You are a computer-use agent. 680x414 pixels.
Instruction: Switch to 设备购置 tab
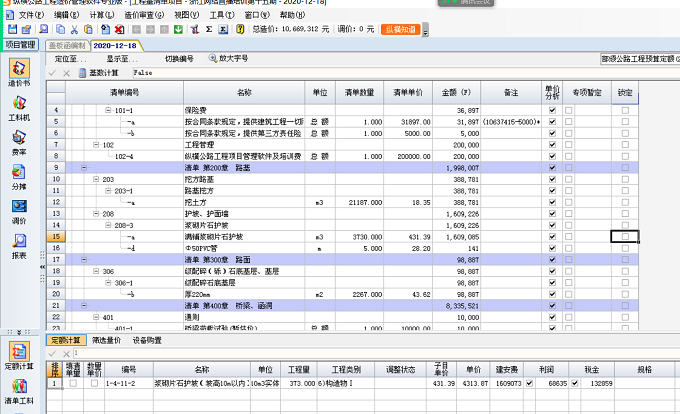[147, 340]
